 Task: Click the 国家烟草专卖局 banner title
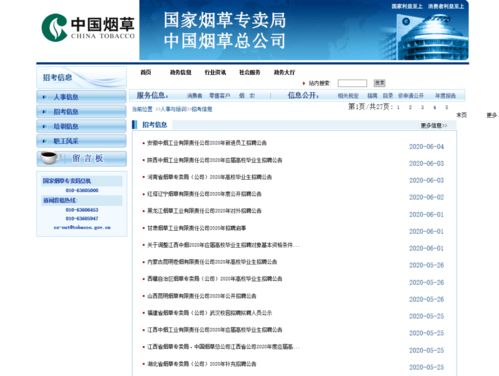[x=225, y=20]
